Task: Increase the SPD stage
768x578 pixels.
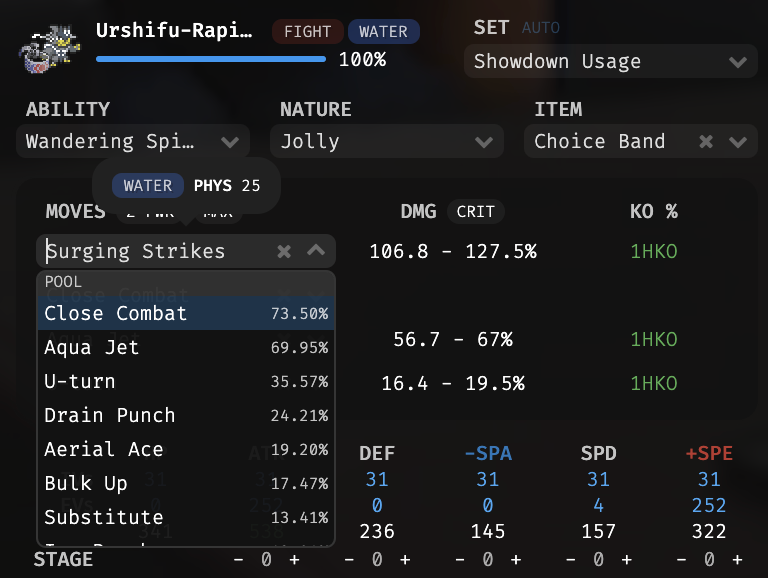Action: [x=626, y=559]
